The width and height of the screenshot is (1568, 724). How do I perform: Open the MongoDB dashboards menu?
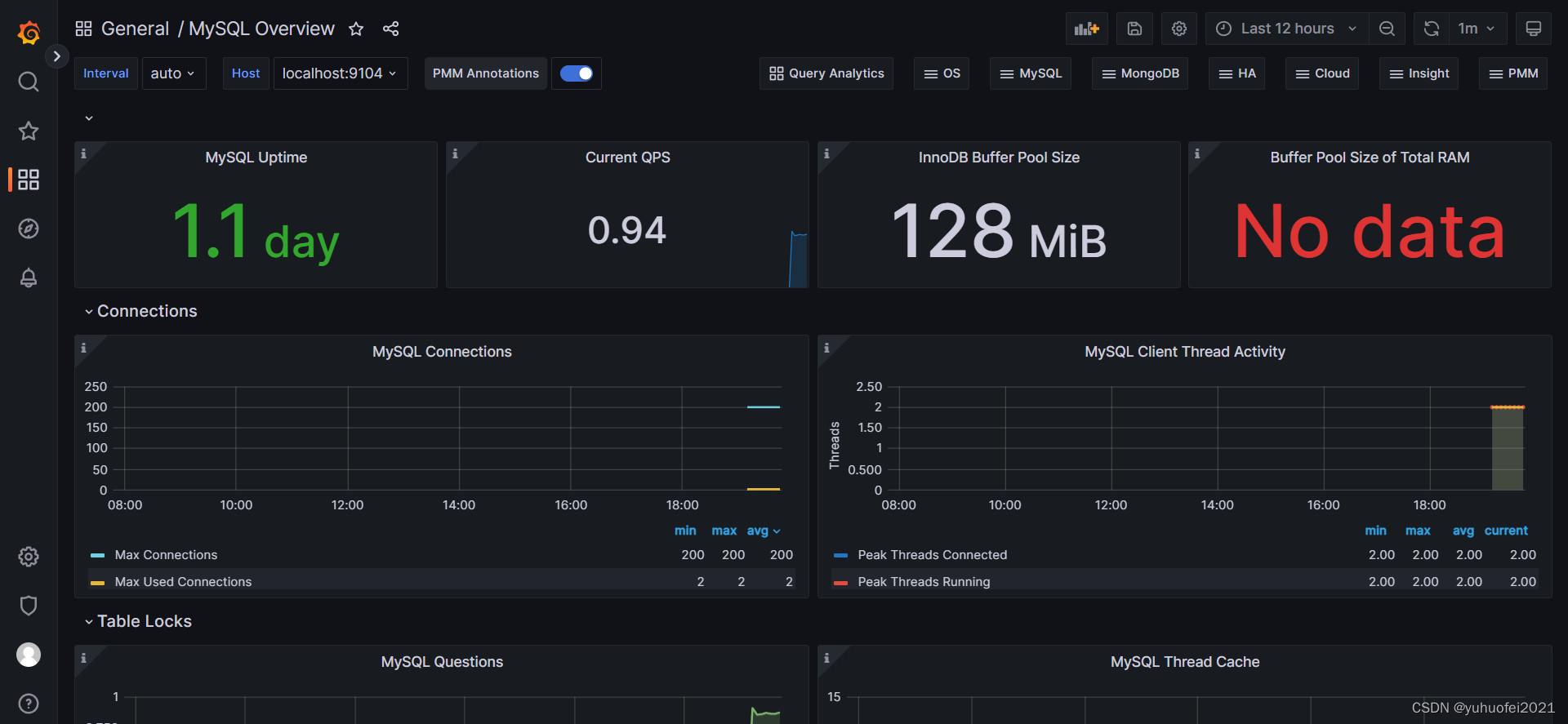tap(1140, 73)
